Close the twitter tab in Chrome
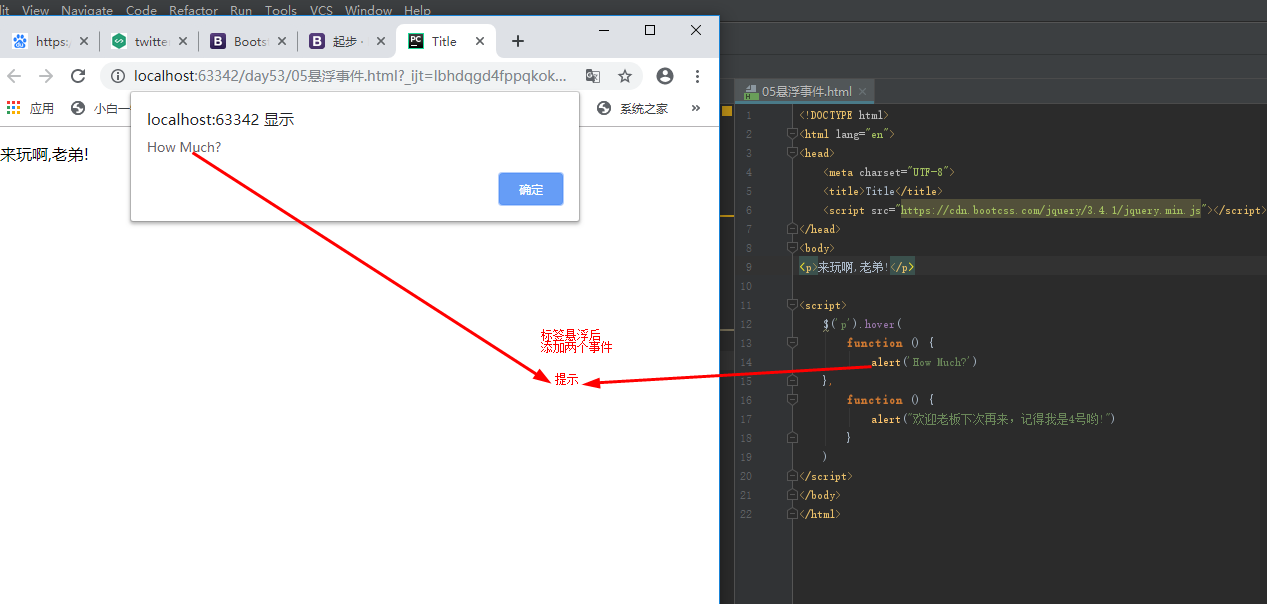 click(x=183, y=41)
